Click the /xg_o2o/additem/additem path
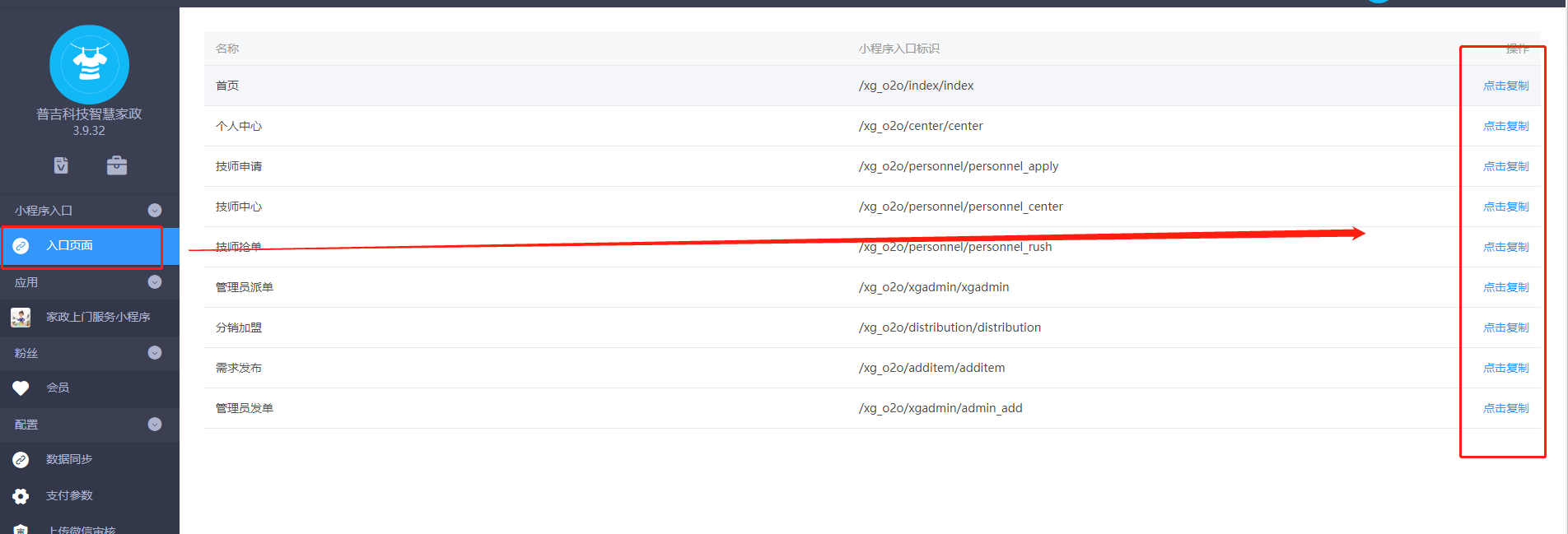This screenshot has height=534, width=1568. [x=931, y=368]
